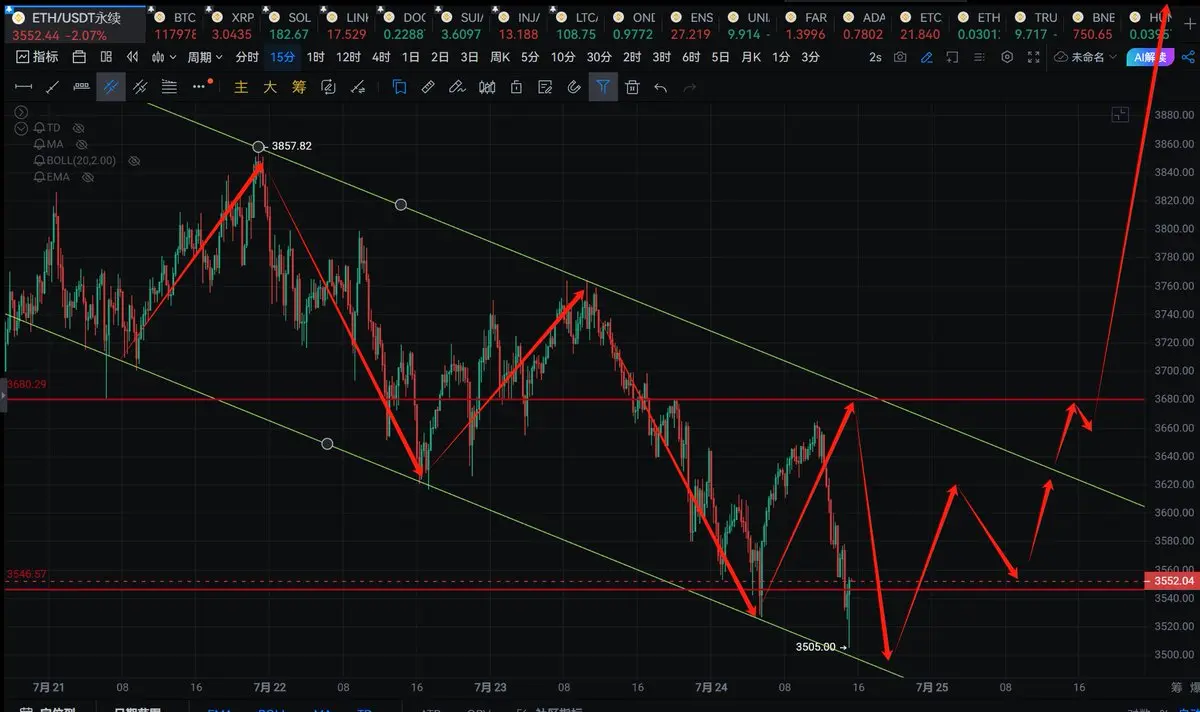Click the channel anchor handle at 3857.82

click(x=258, y=147)
